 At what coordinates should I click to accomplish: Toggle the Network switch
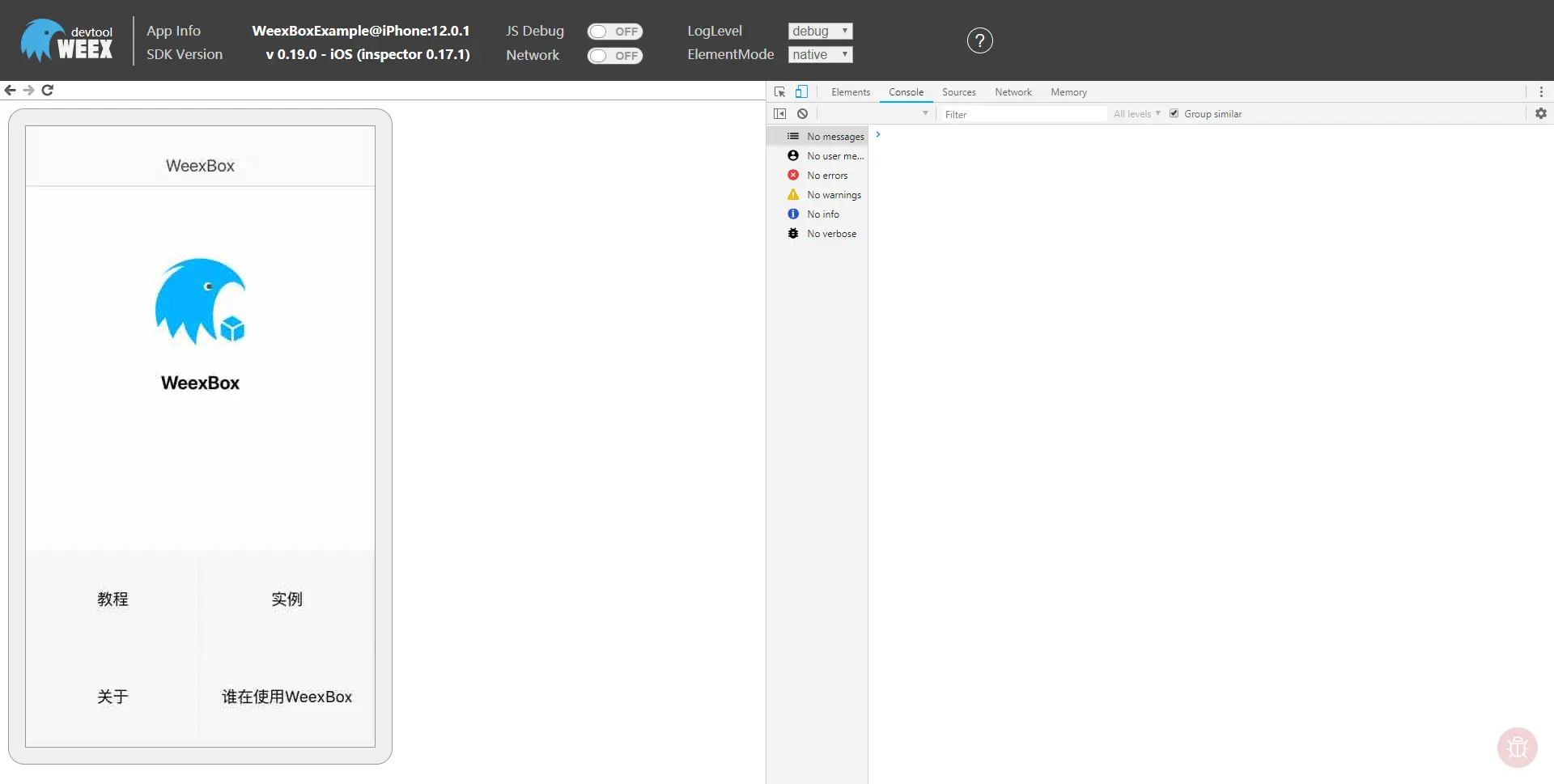click(x=615, y=56)
